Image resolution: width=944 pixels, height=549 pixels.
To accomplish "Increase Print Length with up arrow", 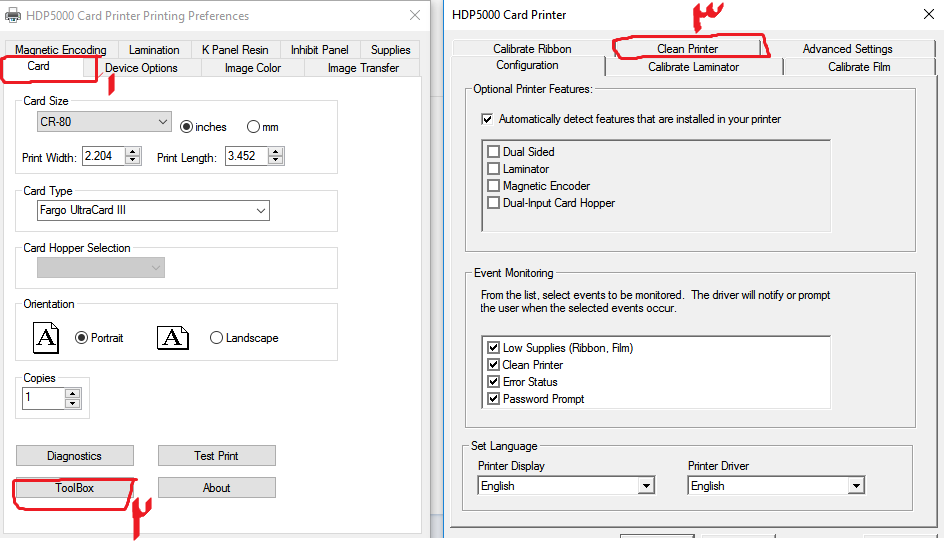I will [276, 152].
